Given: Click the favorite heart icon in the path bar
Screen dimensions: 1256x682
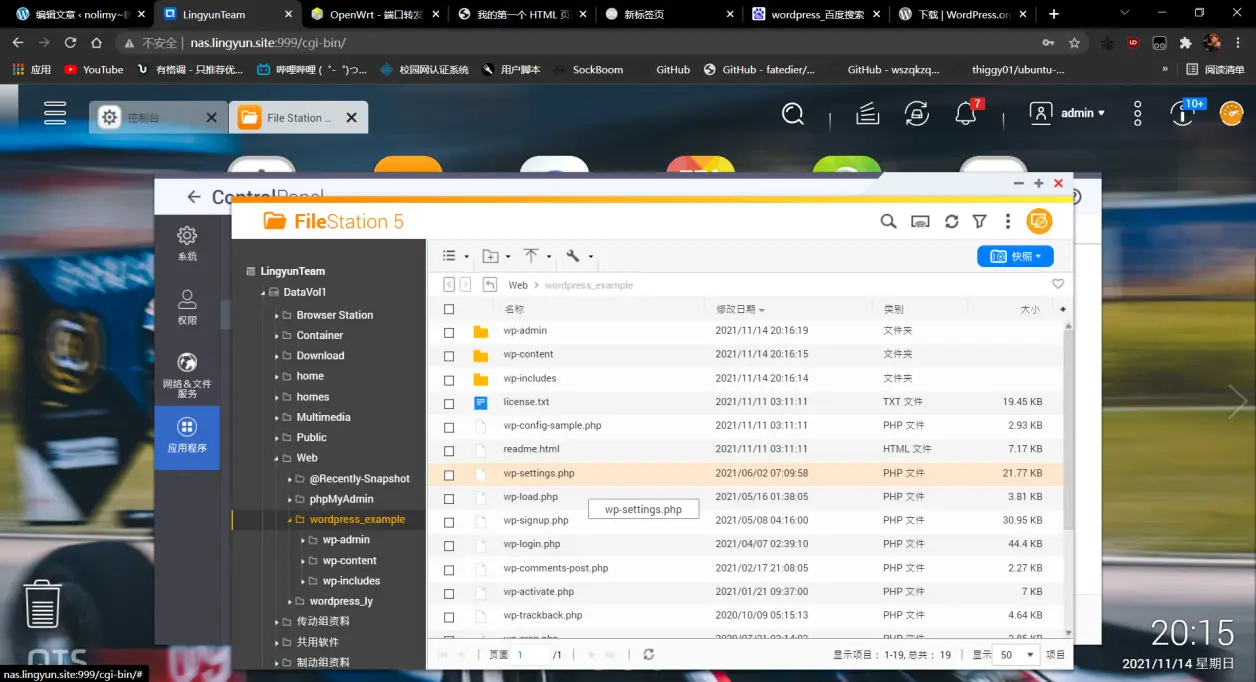Looking at the screenshot, I should coord(1058,284).
